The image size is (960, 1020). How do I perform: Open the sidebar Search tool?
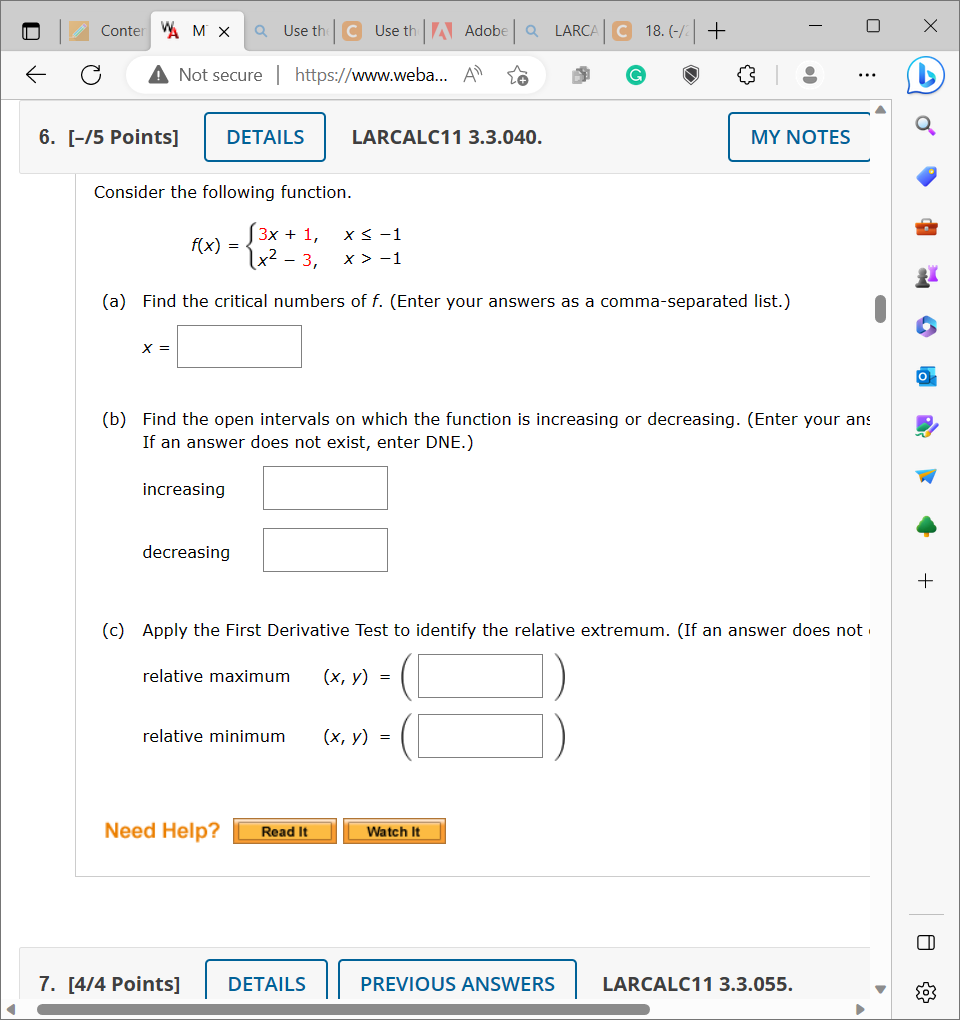(925, 126)
